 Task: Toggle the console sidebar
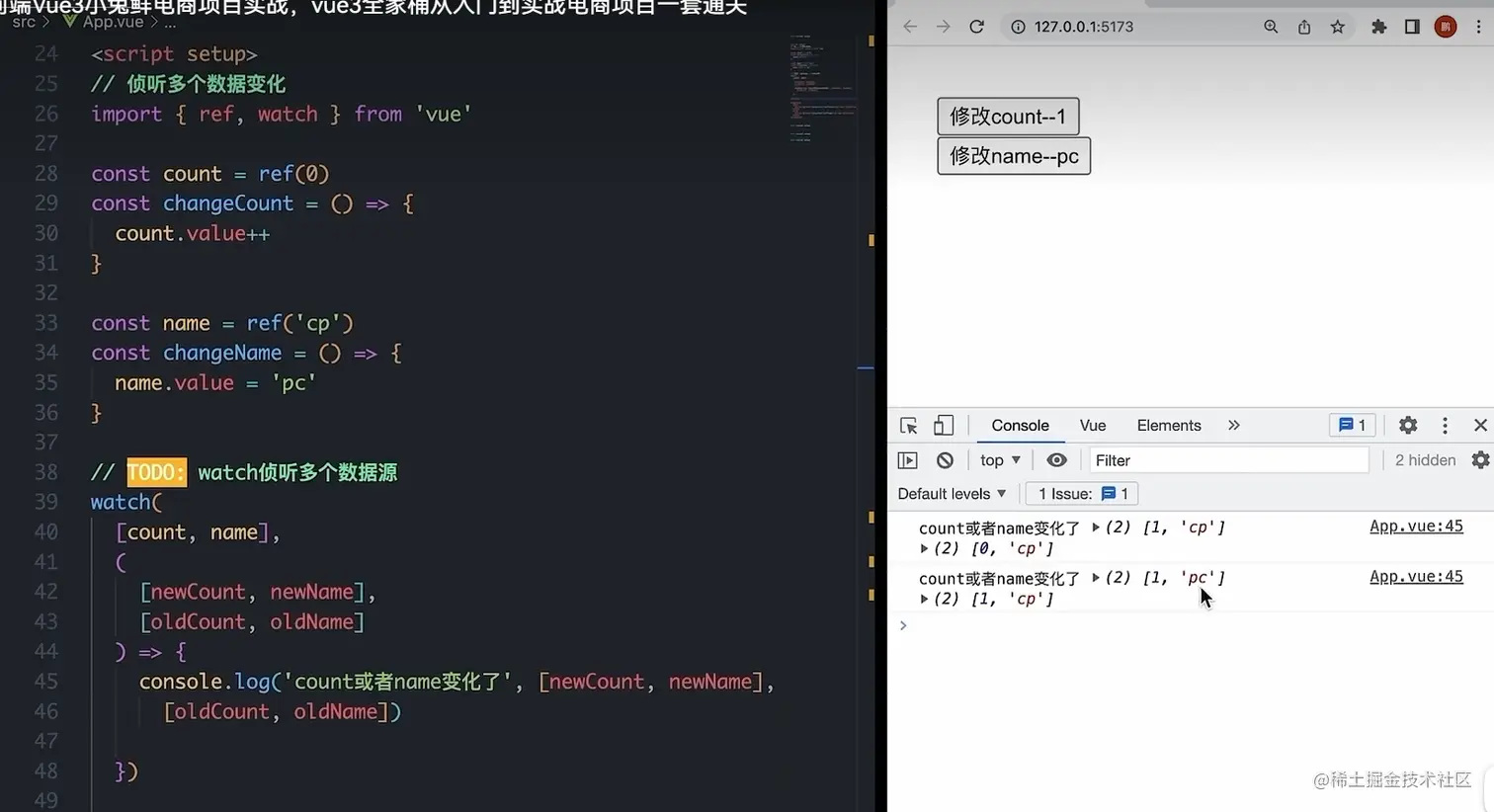tap(907, 460)
